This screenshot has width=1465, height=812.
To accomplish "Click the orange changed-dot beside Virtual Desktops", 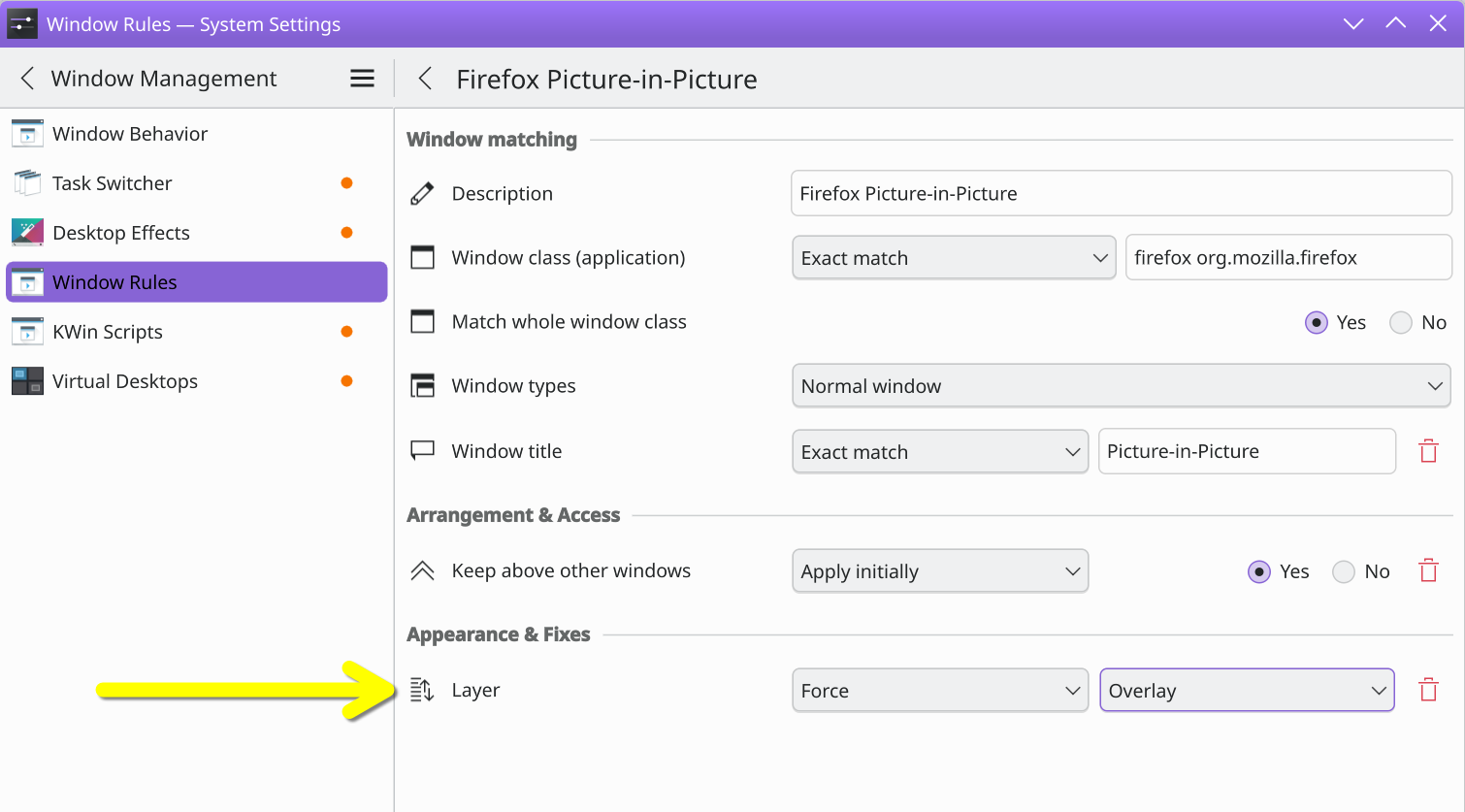I will tap(346, 381).
